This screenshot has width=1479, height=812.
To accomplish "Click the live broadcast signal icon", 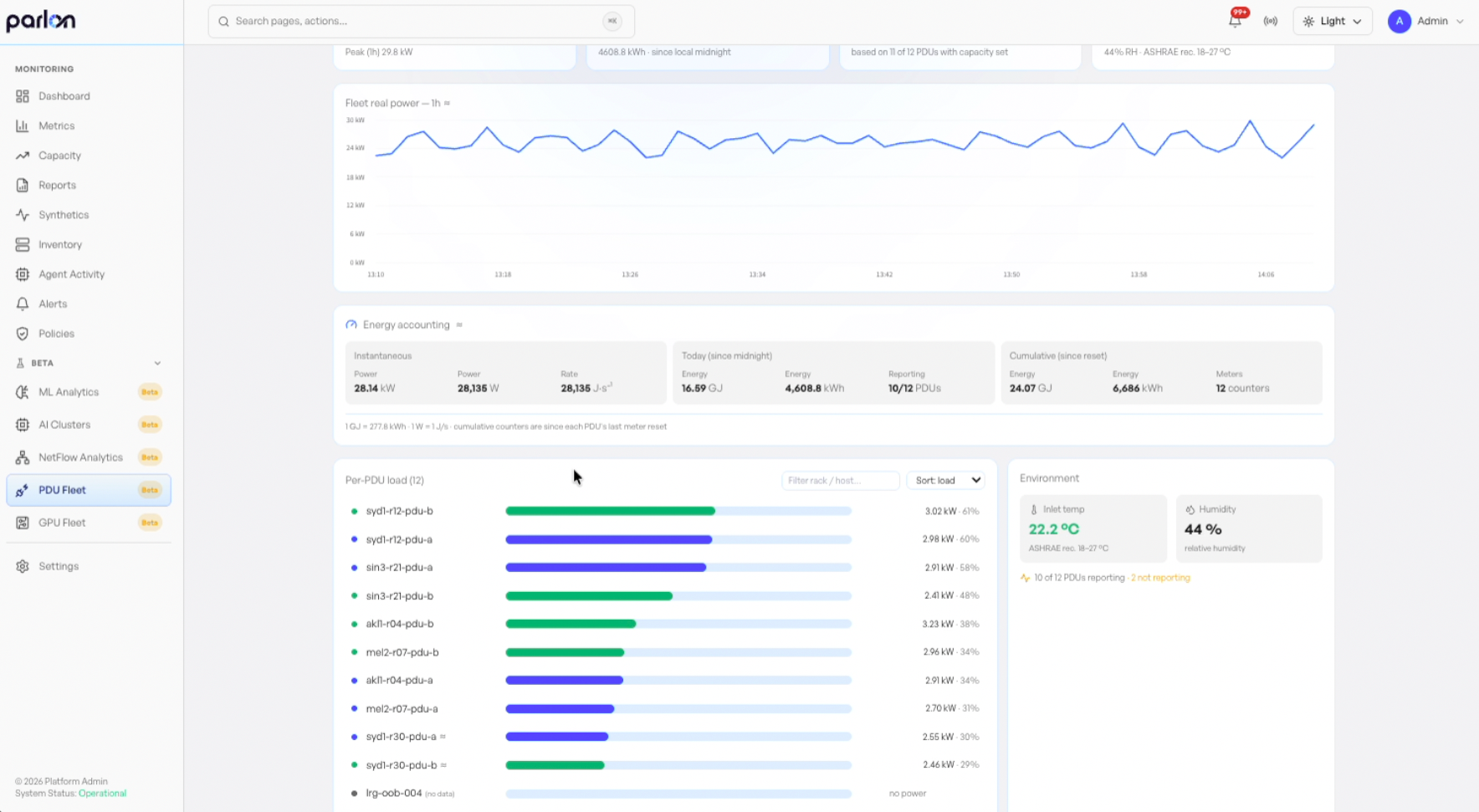I will (x=1271, y=21).
